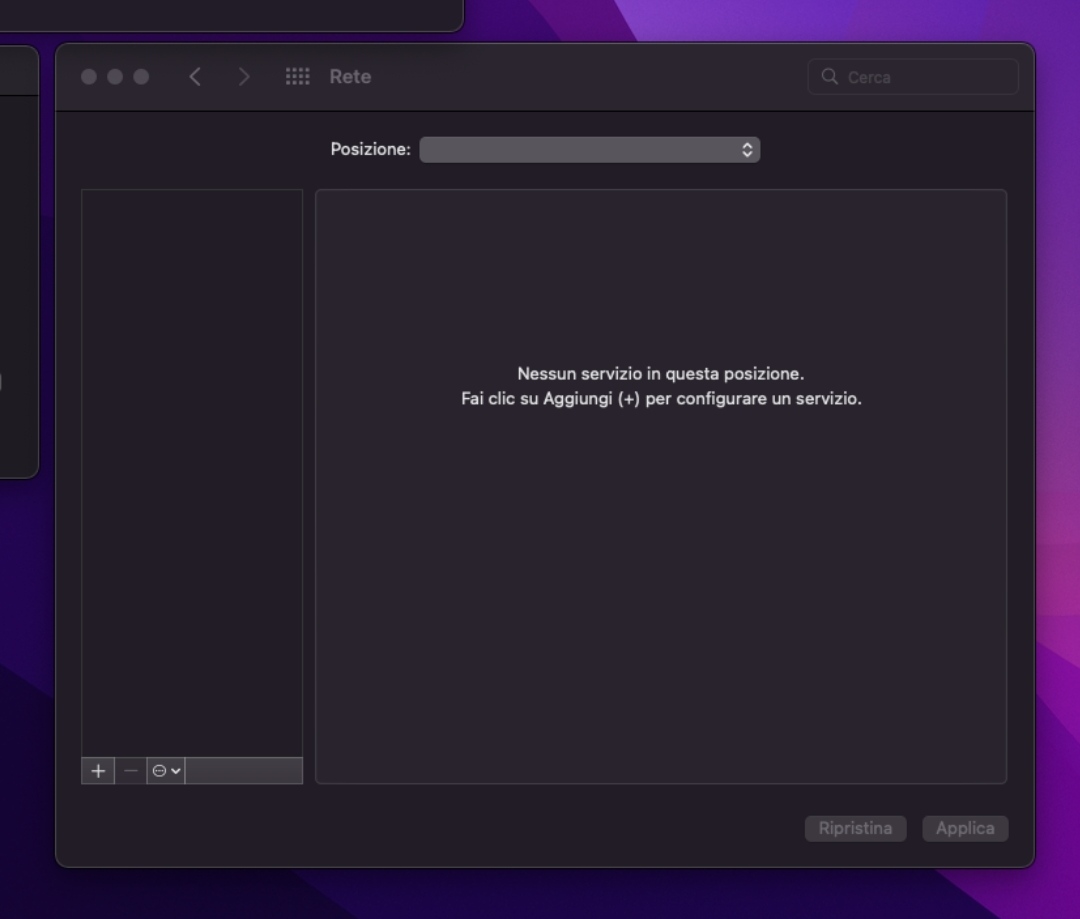Click inside the empty services list
This screenshot has height=919, width=1080.
(191, 470)
